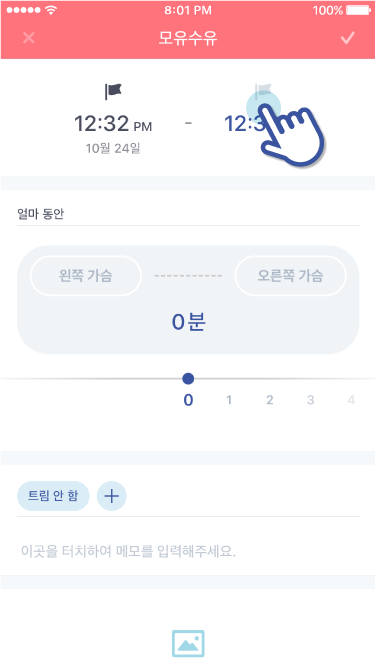The width and height of the screenshot is (375, 667).
Task: Tap the faded end-time flag icon
Action: (263, 91)
